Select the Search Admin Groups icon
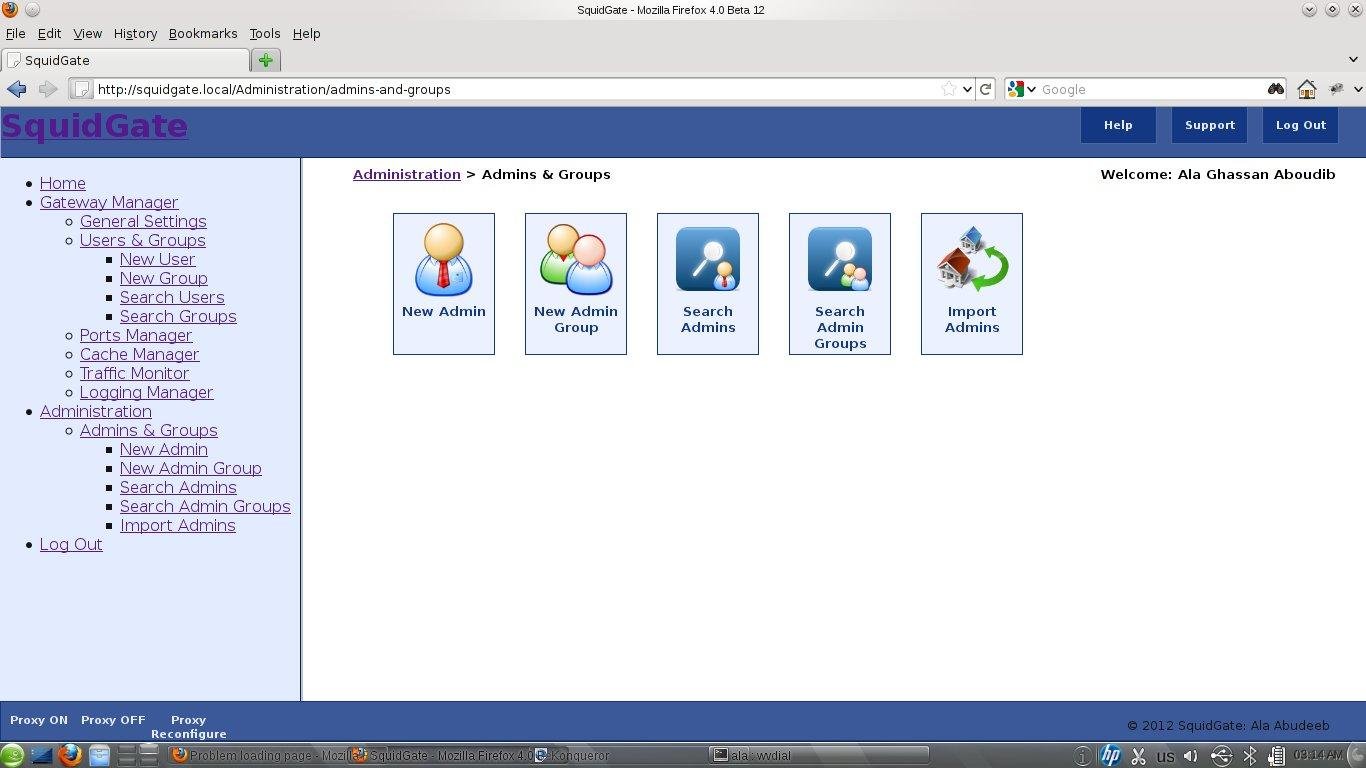This screenshot has height=768, width=1366. (x=839, y=283)
